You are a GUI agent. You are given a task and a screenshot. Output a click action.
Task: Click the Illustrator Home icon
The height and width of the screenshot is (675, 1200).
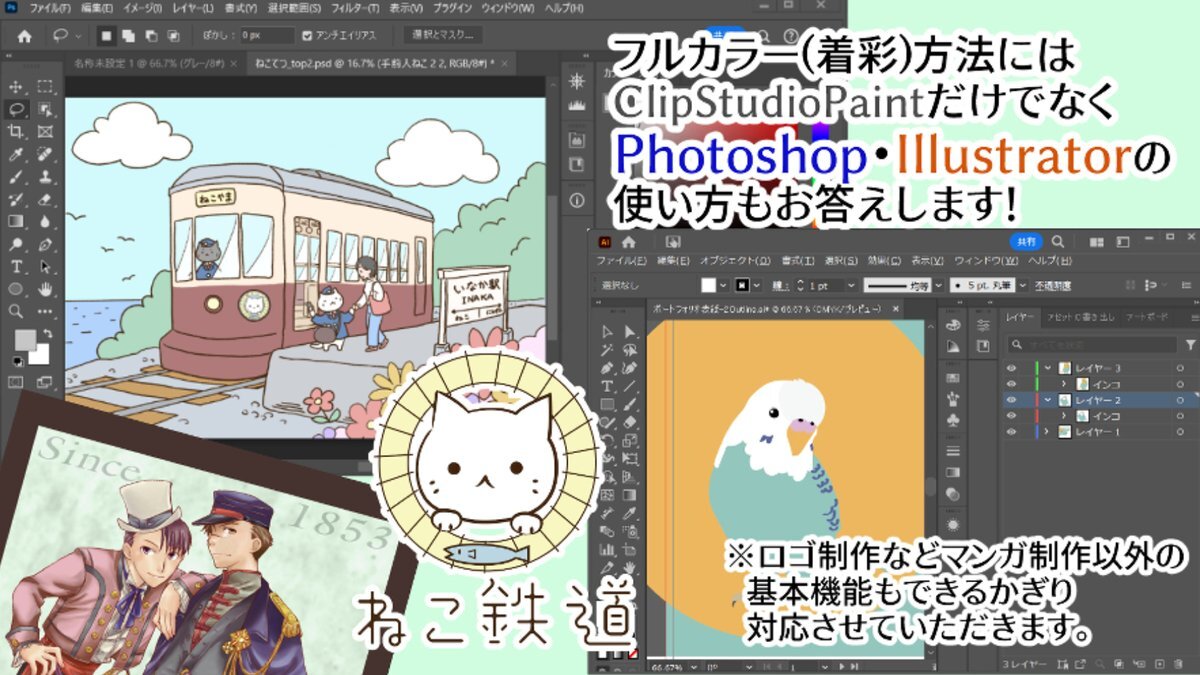pos(628,241)
